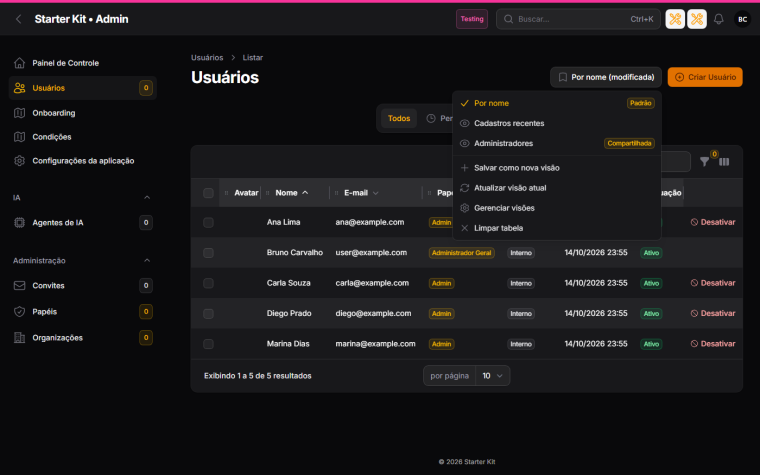
Task: Toggle table columns icon
Action: click(x=724, y=162)
